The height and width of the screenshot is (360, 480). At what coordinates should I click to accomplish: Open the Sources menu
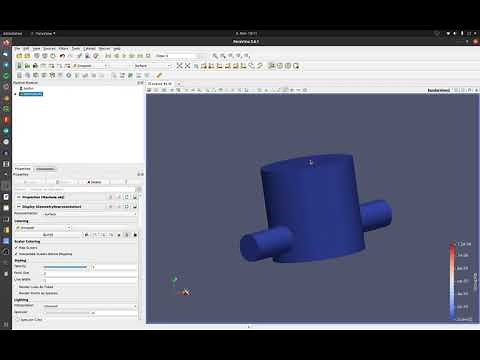pyautogui.click(x=49, y=49)
